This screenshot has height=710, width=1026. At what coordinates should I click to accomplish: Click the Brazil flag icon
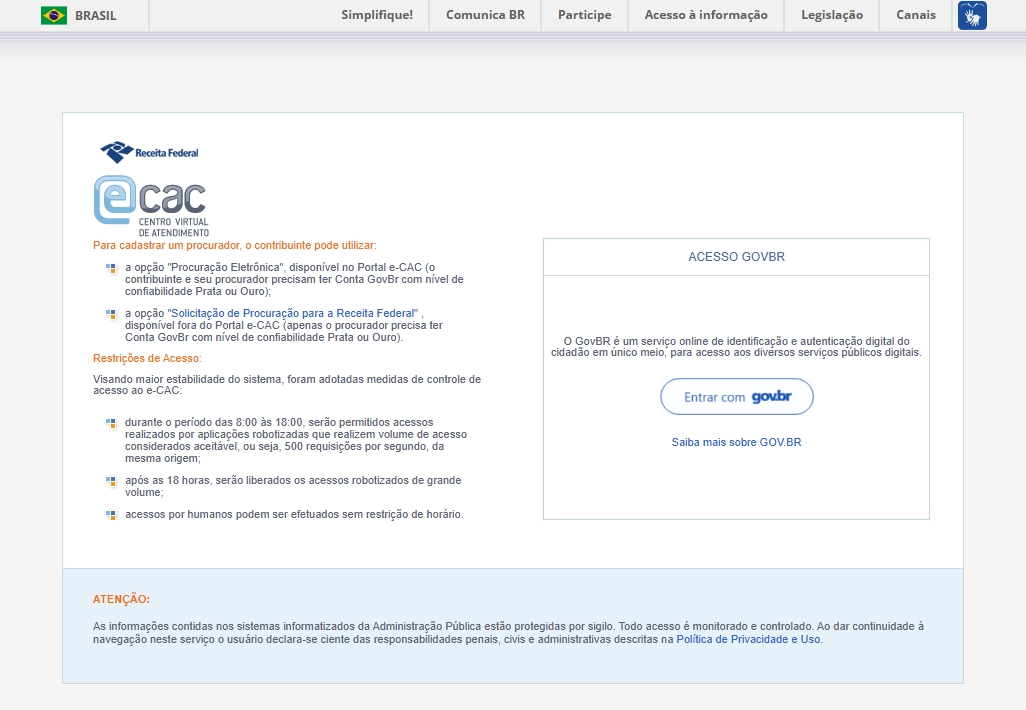pyautogui.click(x=54, y=15)
